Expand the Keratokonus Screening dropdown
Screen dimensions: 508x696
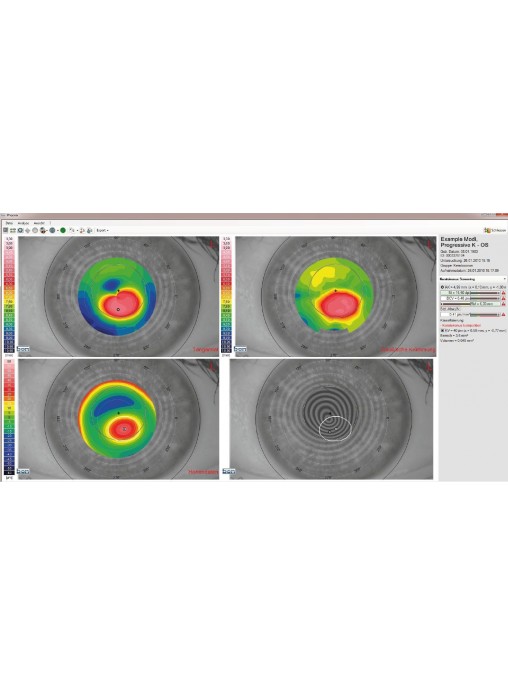coord(504,279)
